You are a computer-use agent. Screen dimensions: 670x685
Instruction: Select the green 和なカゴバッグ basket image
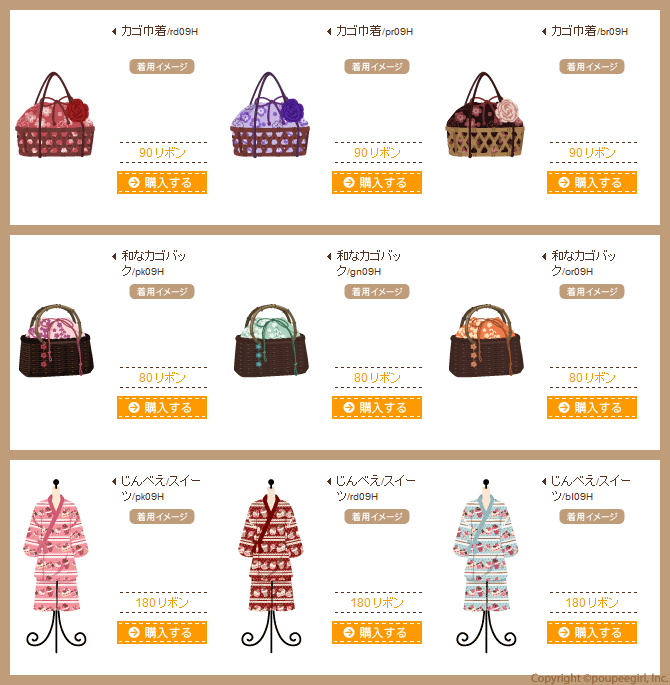click(x=271, y=341)
